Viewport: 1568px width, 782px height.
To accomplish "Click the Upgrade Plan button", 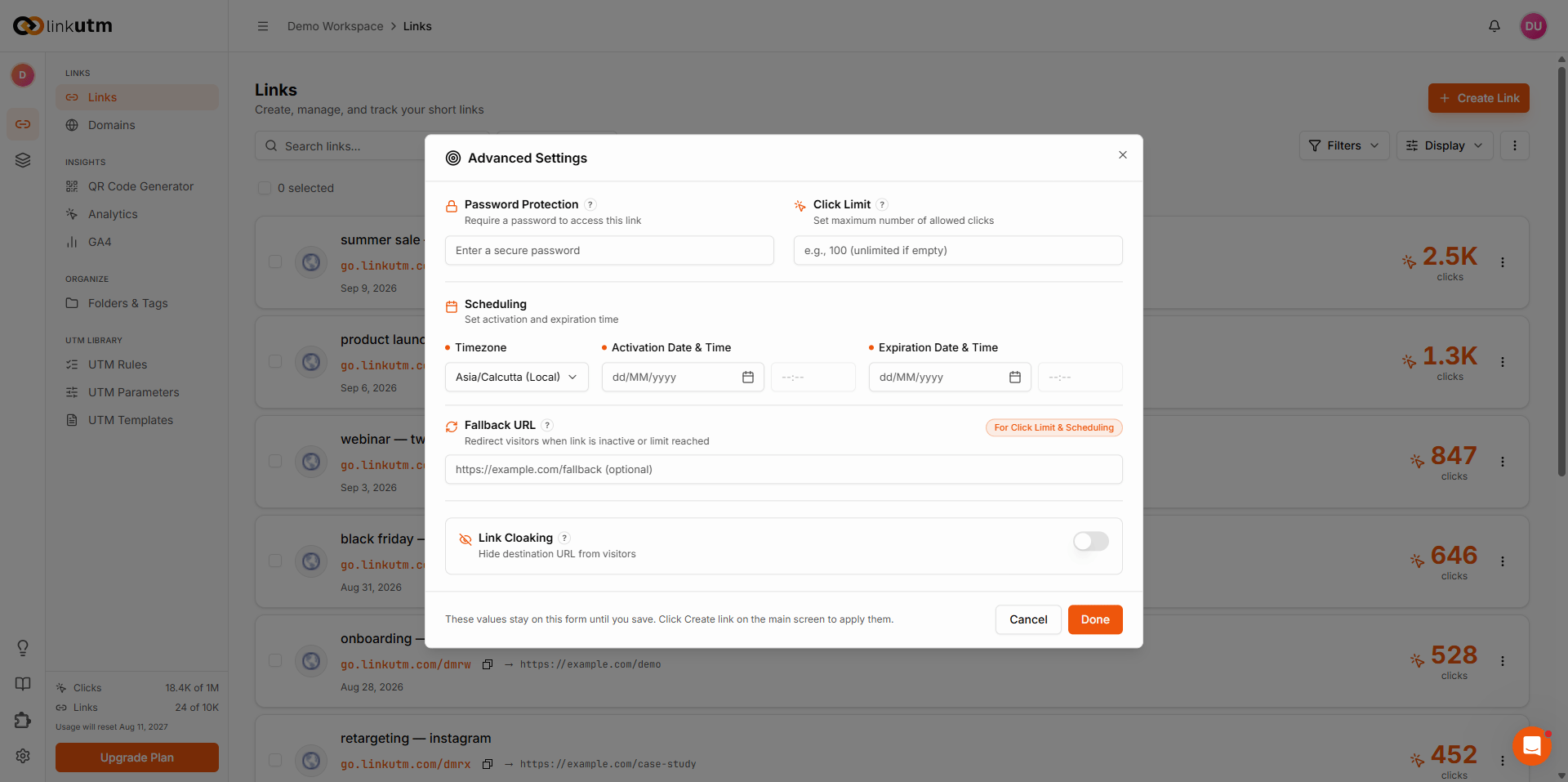I will pyautogui.click(x=137, y=757).
